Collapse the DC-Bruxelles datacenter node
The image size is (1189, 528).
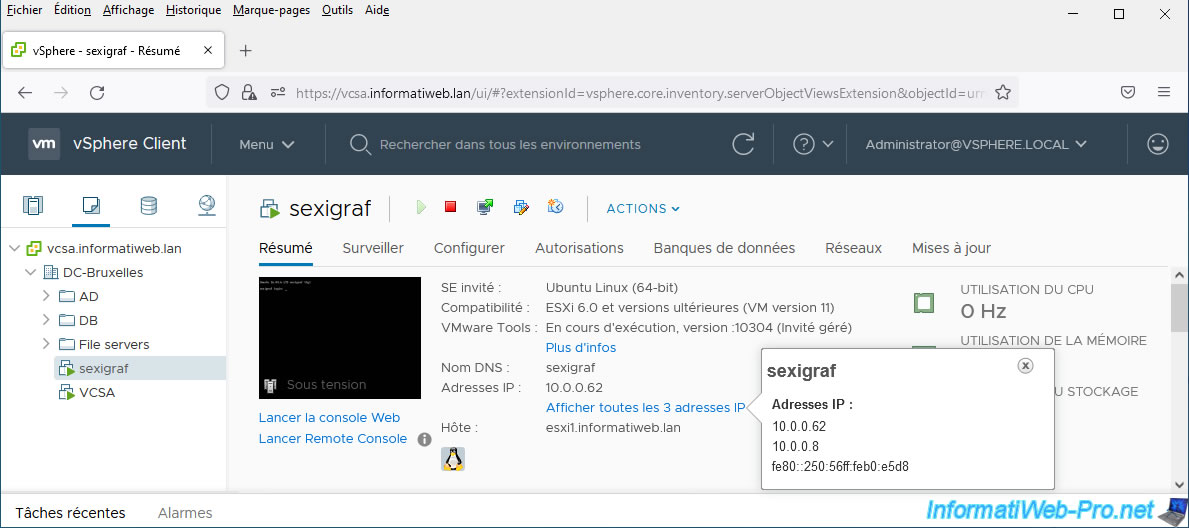pos(30,272)
